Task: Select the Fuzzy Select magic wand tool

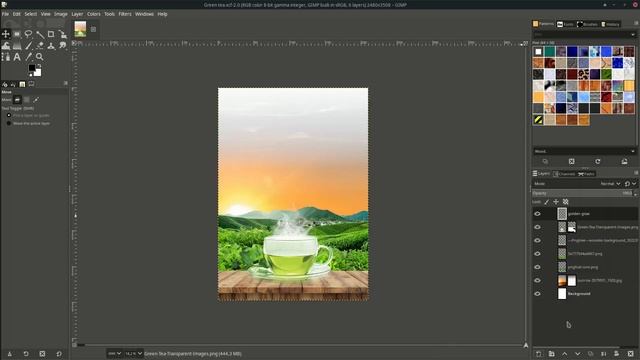Action: click(40, 34)
